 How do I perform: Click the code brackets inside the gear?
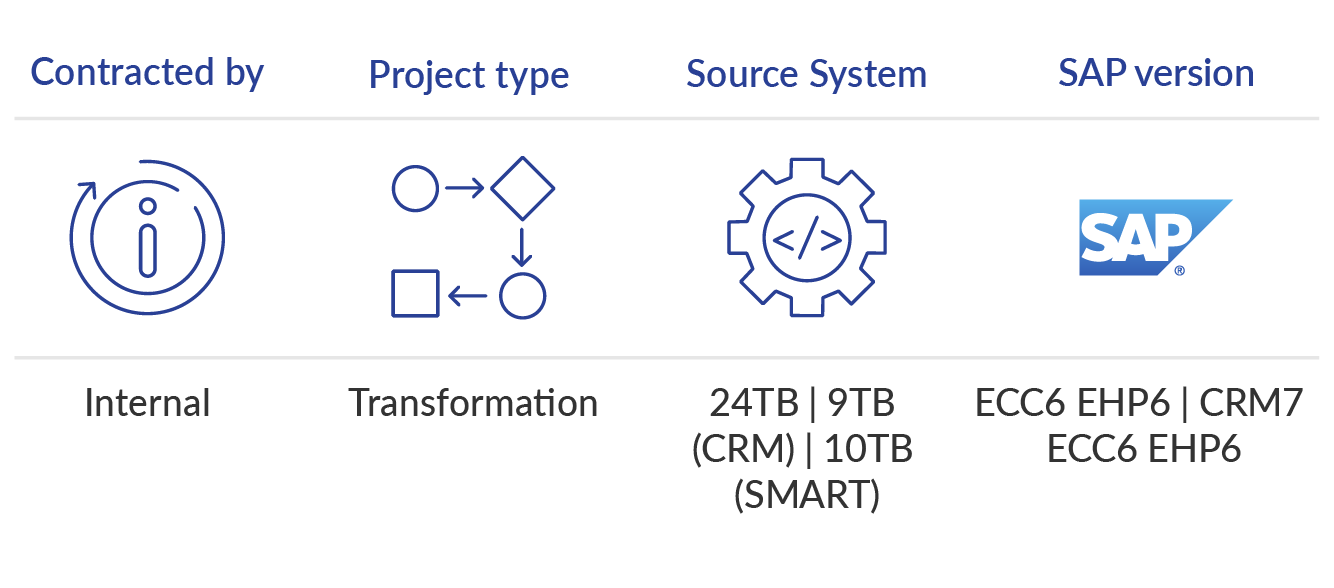pyautogui.click(x=807, y=239)
